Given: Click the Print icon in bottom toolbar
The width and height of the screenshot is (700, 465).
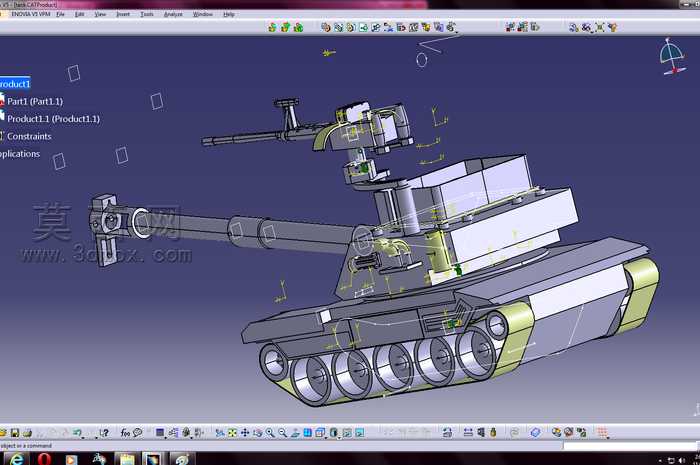Looking at the screenshot, I should point(27,432).
